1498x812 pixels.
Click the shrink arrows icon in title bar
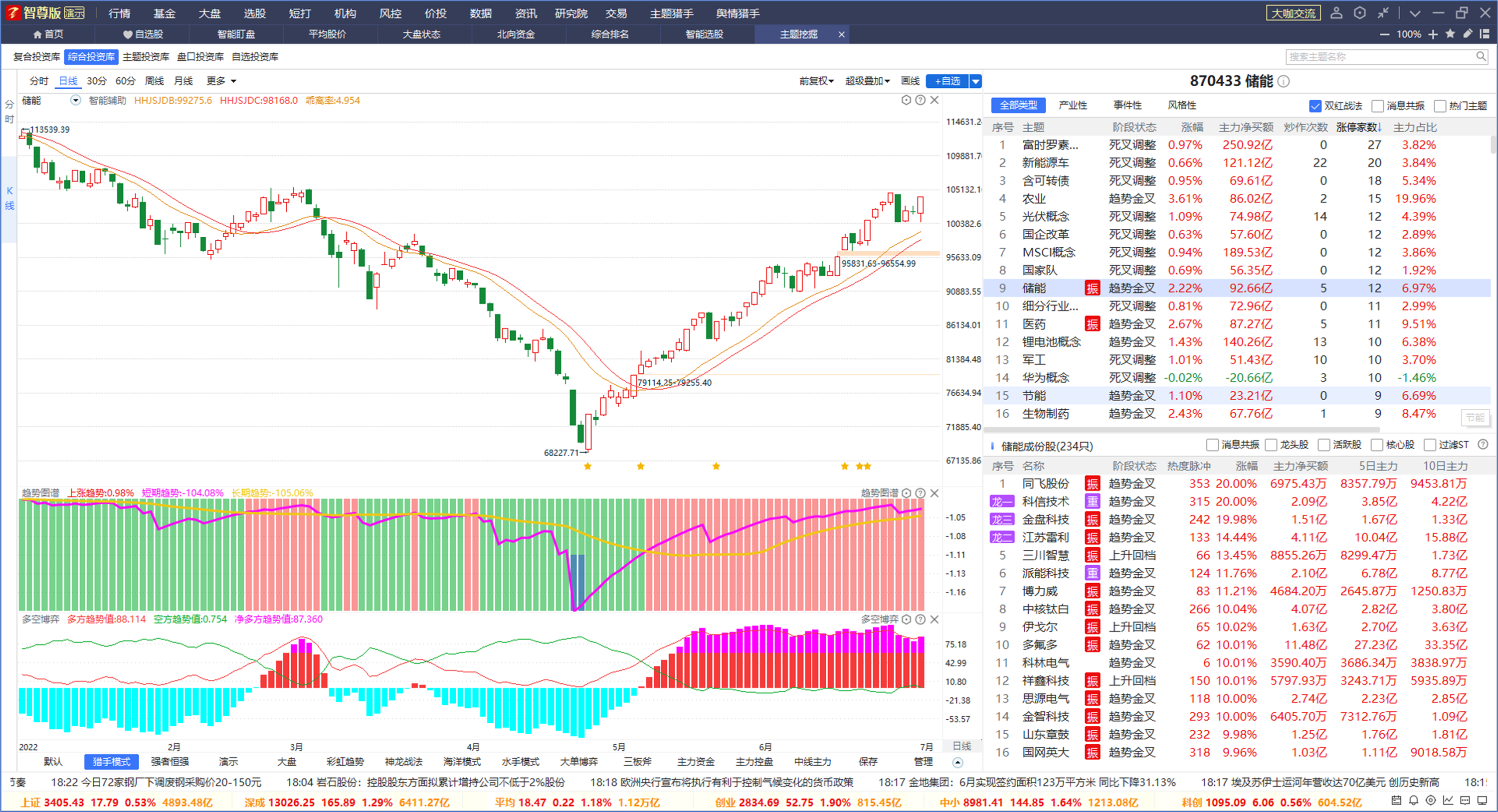(x=1383, y=13)
